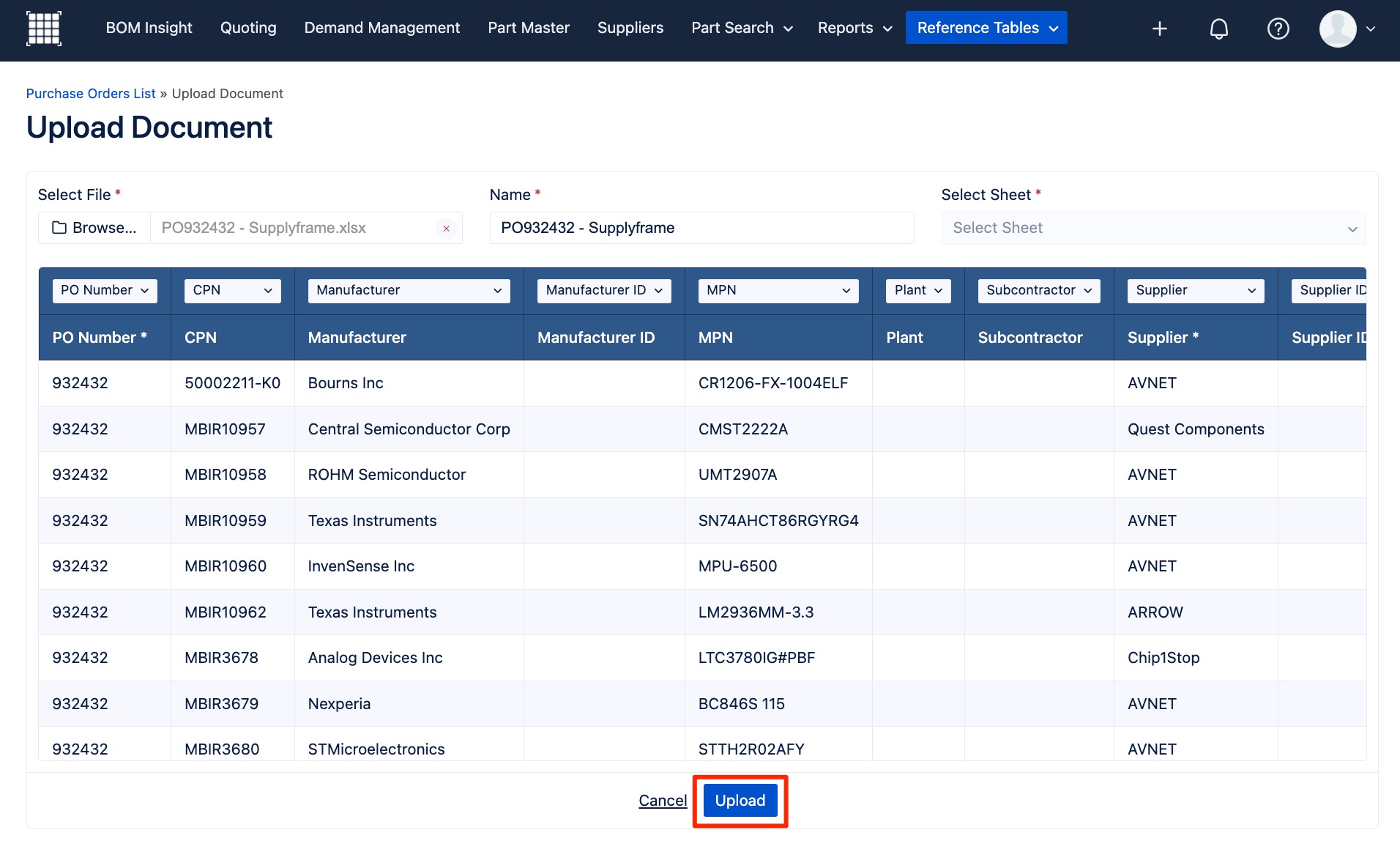This screenshot has width=1400, height=841.
Task: Open the user profile avatar
Action: [x=1338, y=29]
